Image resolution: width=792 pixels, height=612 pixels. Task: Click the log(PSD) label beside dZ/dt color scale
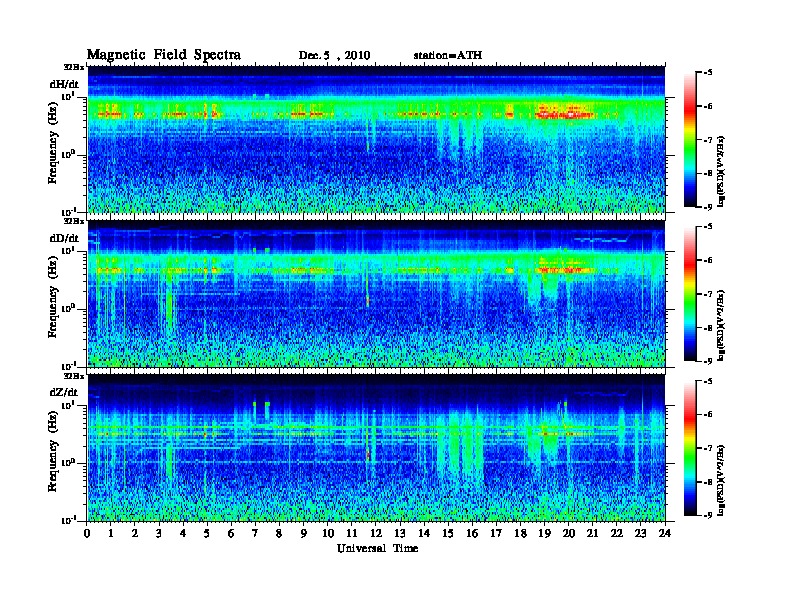tap(722, 479)
